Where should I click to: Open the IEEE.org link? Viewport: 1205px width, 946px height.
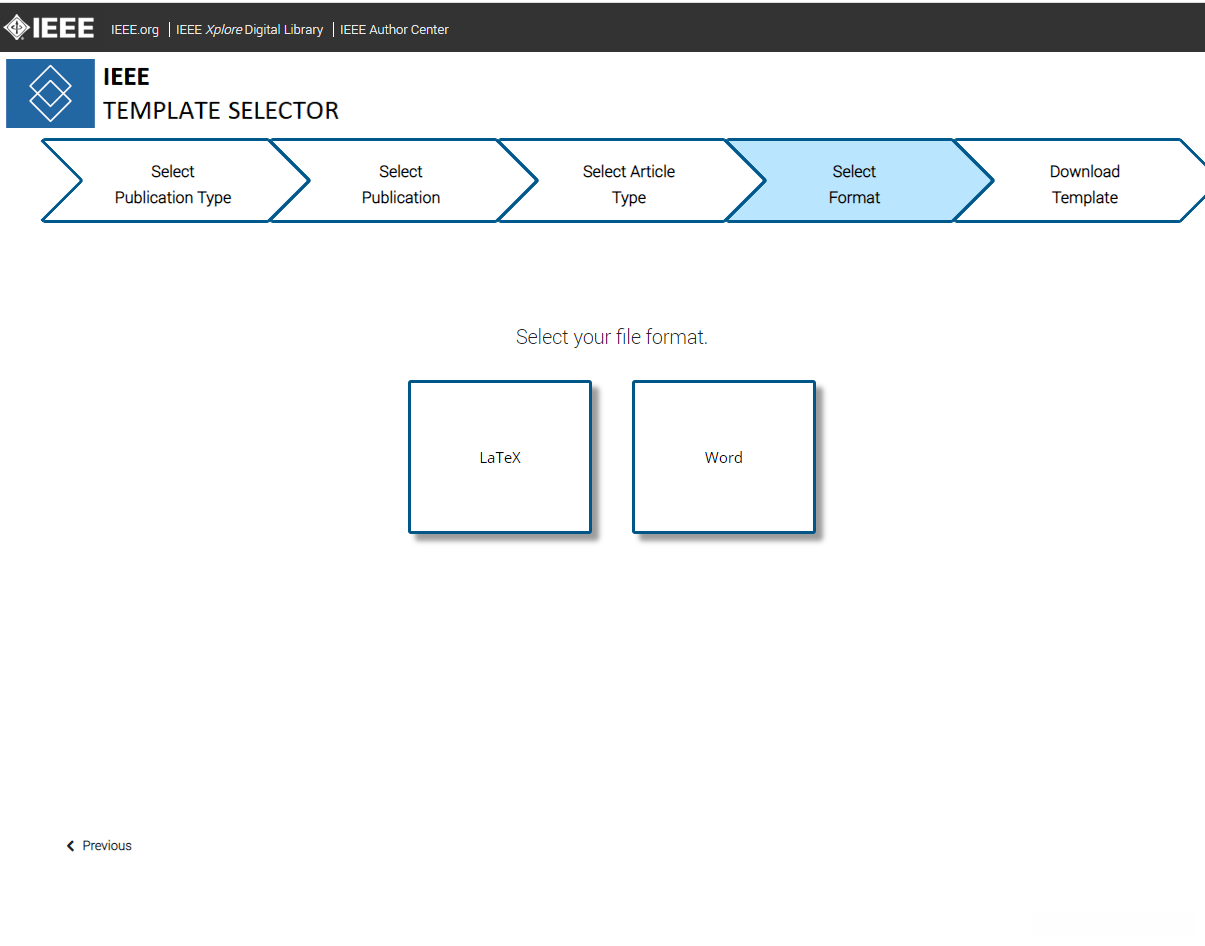[x=135, y=29]
